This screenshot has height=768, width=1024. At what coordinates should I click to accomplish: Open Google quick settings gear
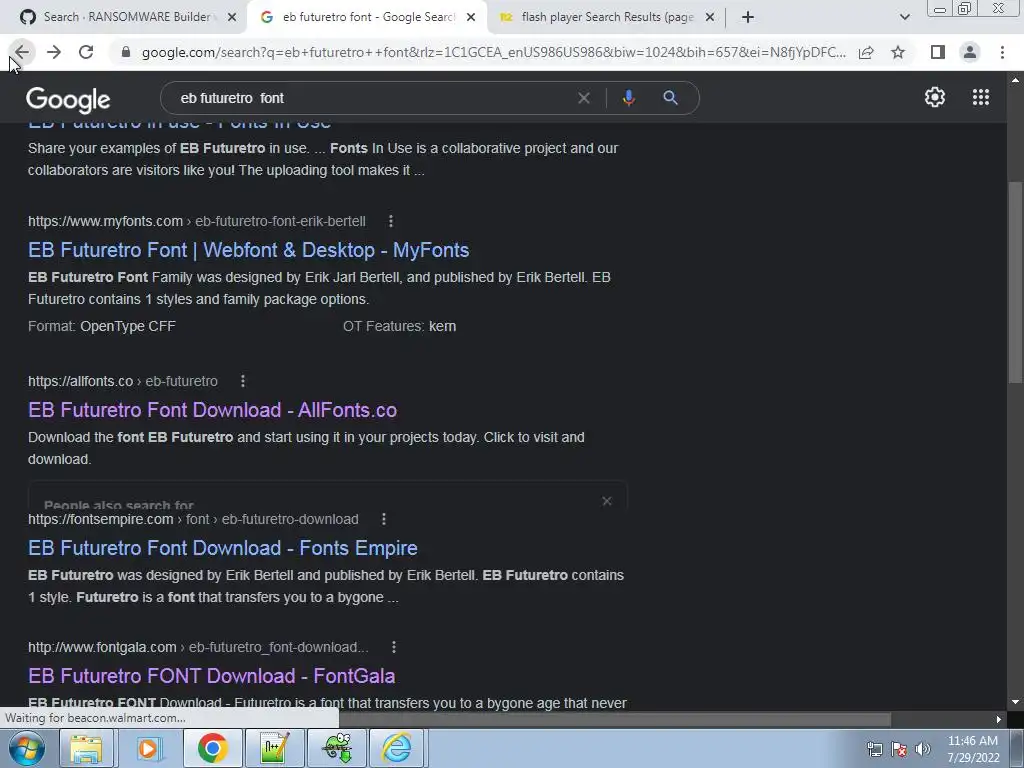935,97
